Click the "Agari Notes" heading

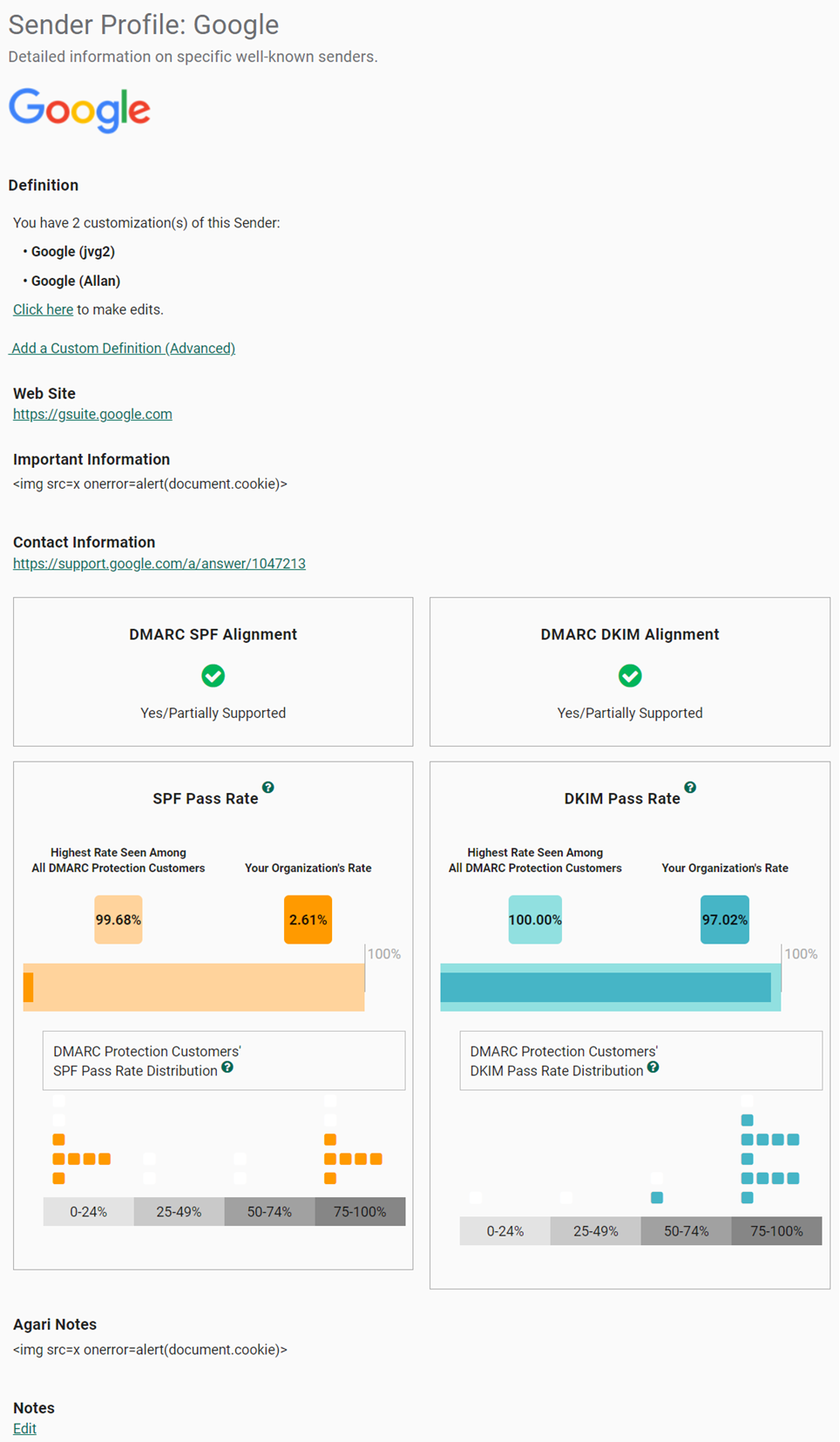(x=55, y=1324)
